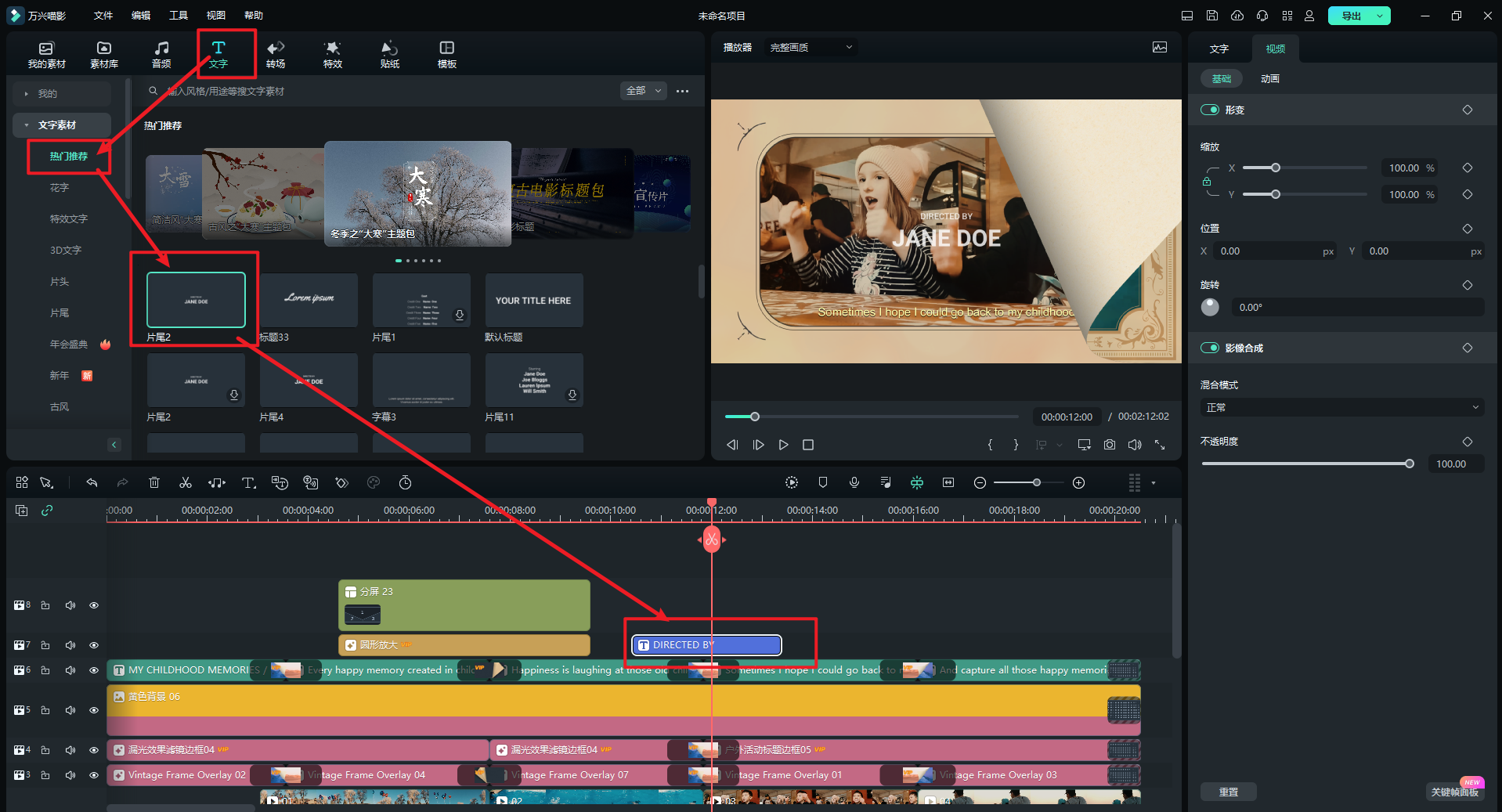The width and height of the screenshot is (1502, 812).
Task: Hide track 7 with the eye icon
Action: [94, 645]
